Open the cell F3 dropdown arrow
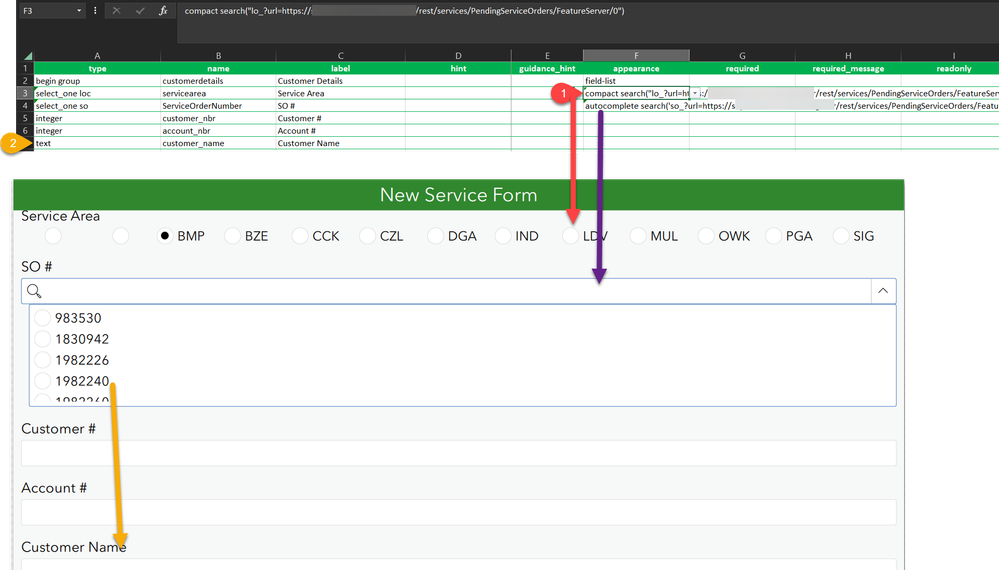Screen dimensions: 999x570 [695, 93]
